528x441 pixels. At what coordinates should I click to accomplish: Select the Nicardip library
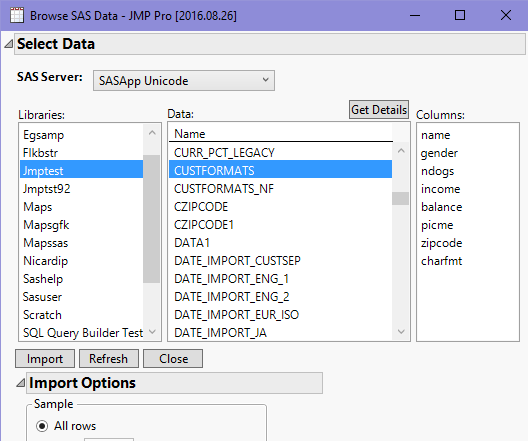[81, 261]
